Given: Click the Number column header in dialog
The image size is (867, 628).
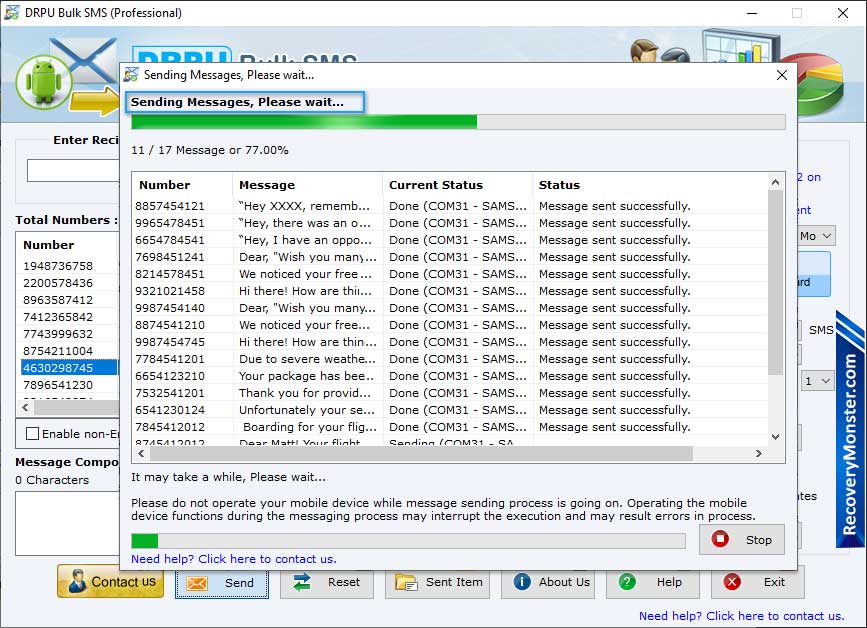Looking at the screenshot, I should (x=182, y=185).
